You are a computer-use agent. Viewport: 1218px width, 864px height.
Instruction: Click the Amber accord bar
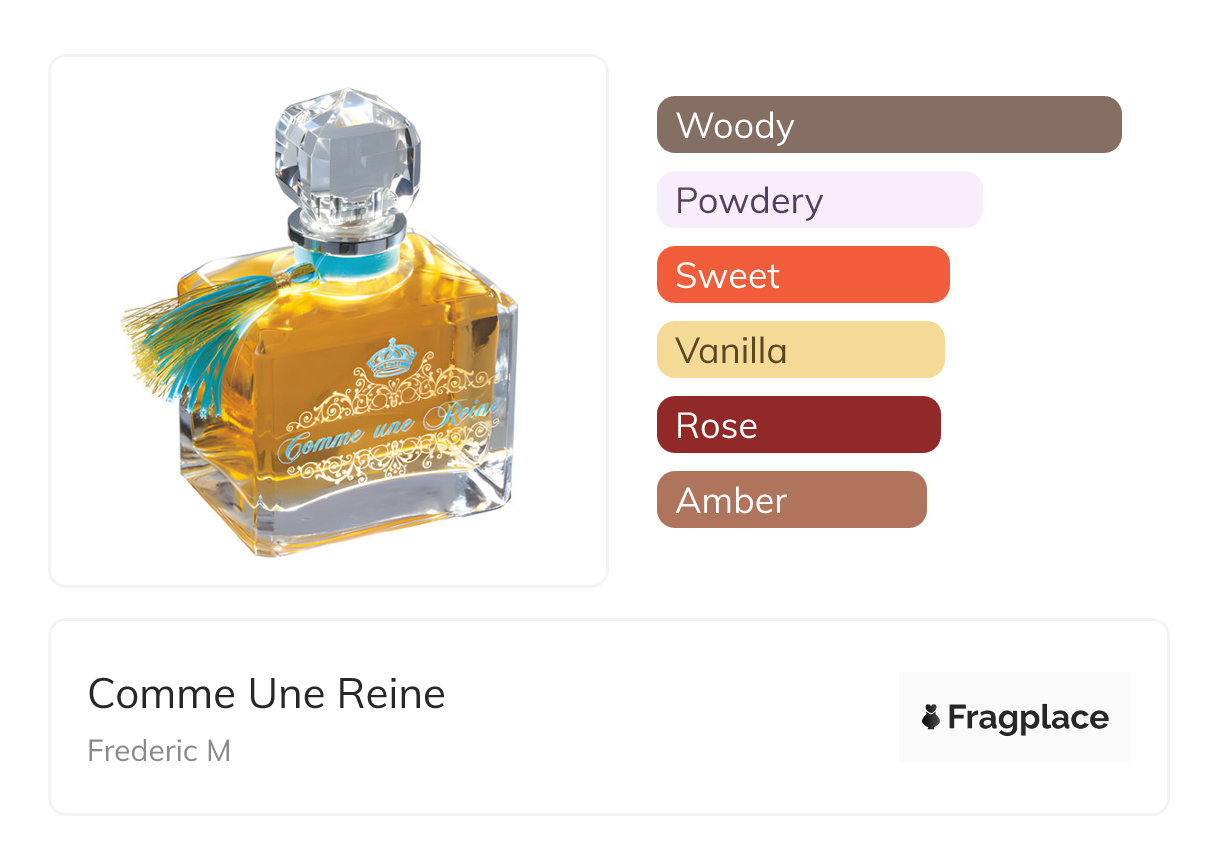coord(791,500)
